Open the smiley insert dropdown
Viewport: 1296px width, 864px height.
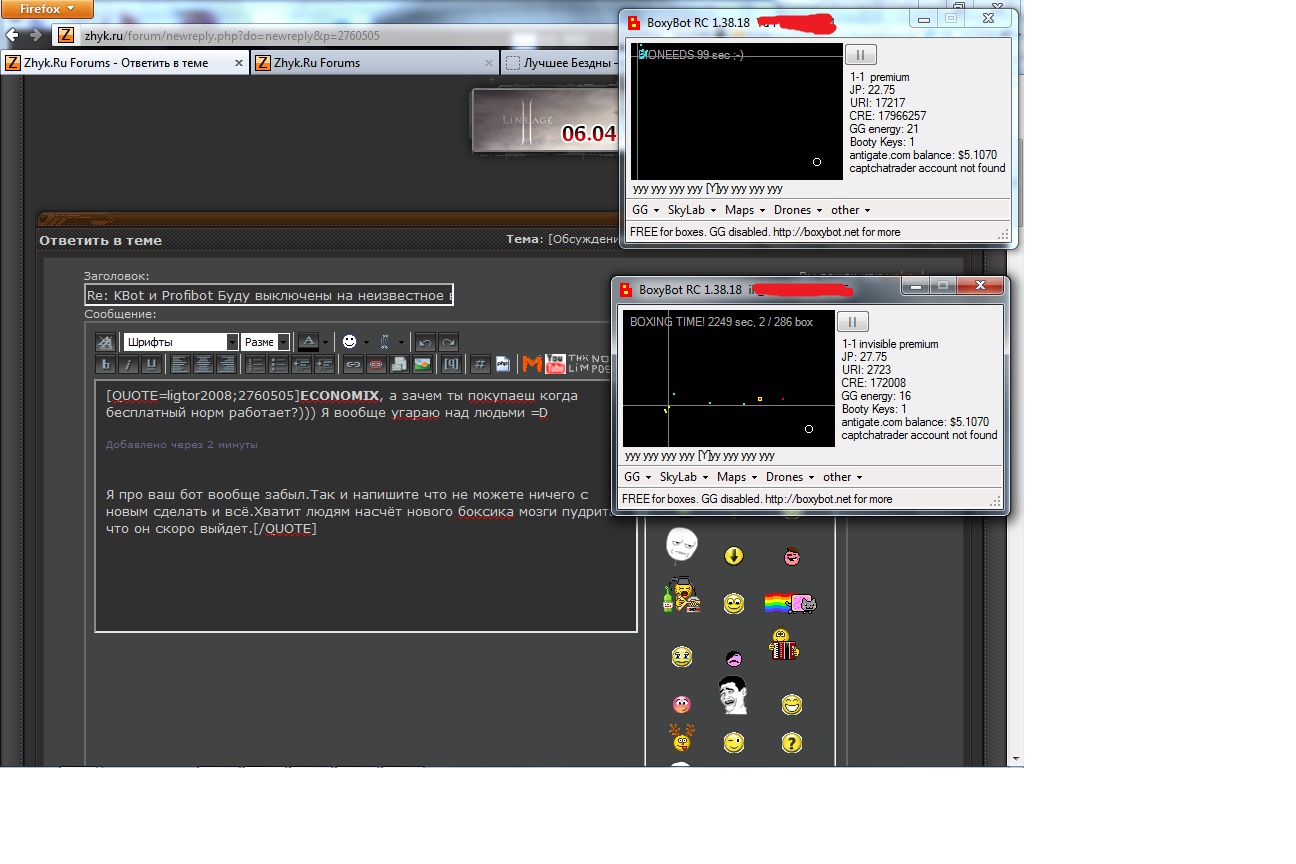[367, 342]
